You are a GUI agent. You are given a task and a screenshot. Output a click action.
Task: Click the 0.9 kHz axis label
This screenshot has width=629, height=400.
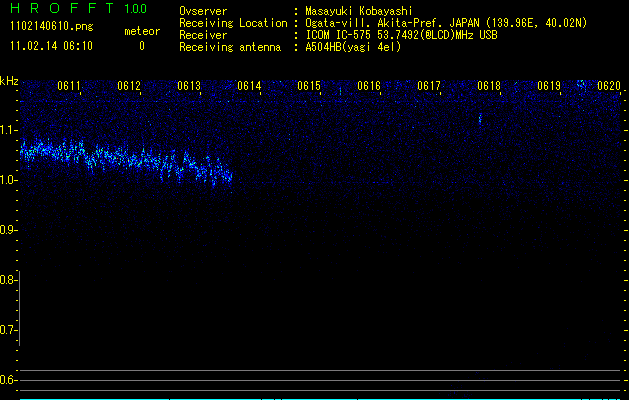[x=8, y=230]
